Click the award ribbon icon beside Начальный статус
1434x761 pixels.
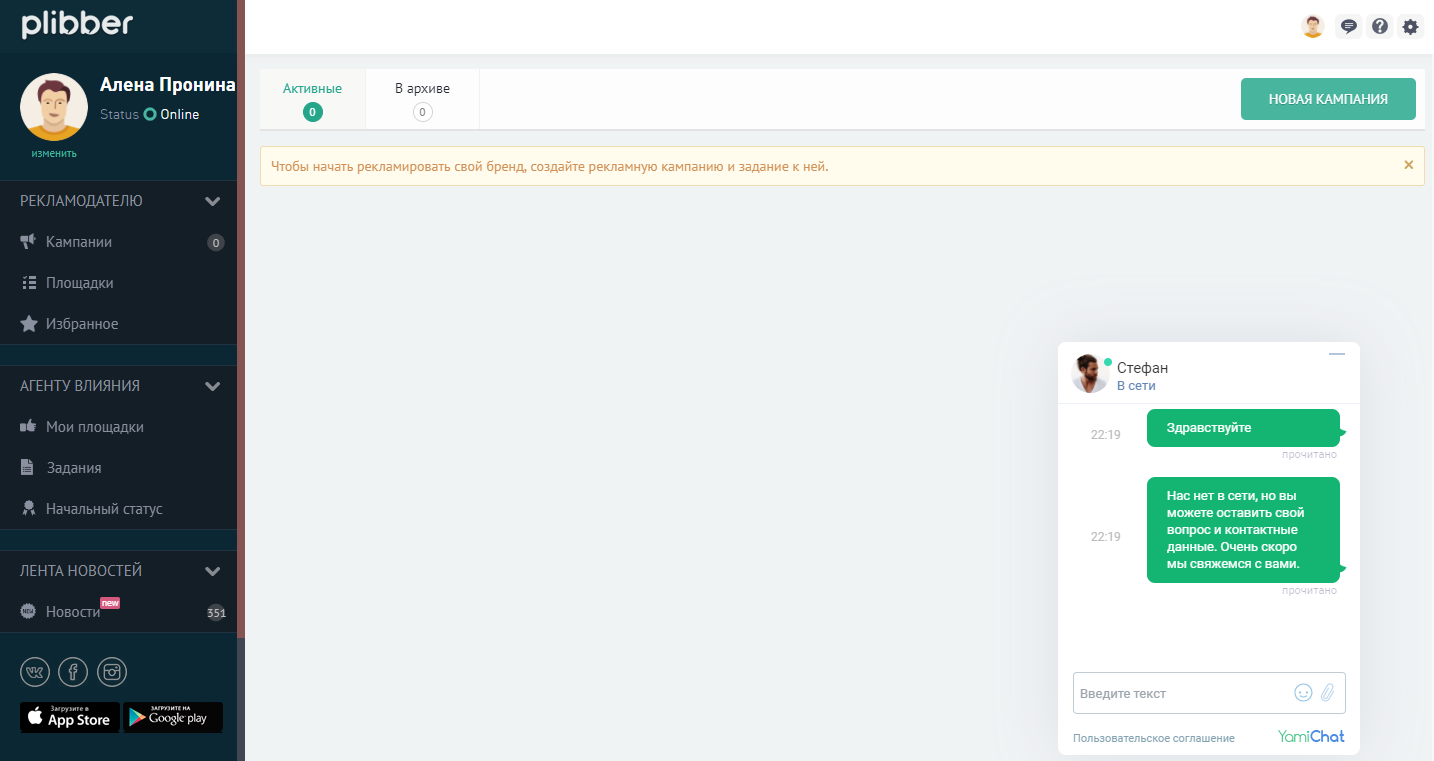coord(29,509)
